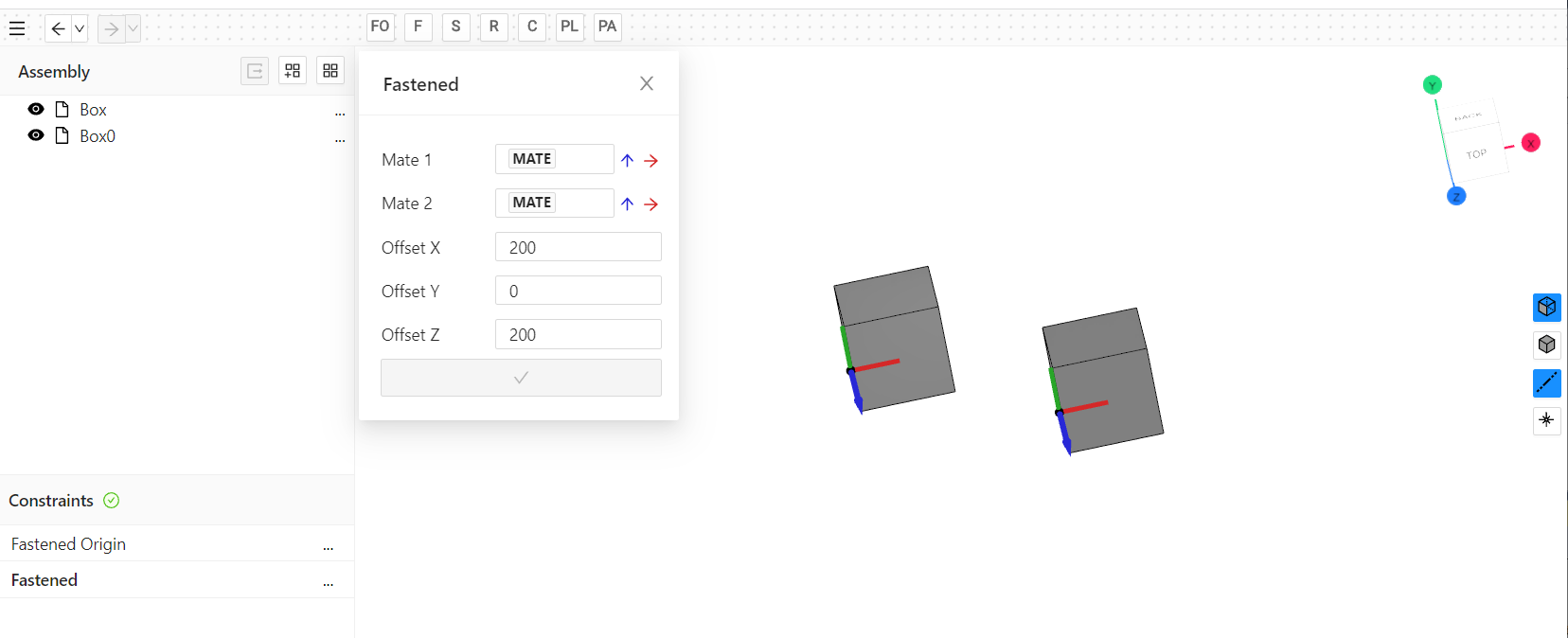Screen dimensions: 1568x638
Task: Toggle visibility of Box0 part
Action: click(x=36, y=135)
